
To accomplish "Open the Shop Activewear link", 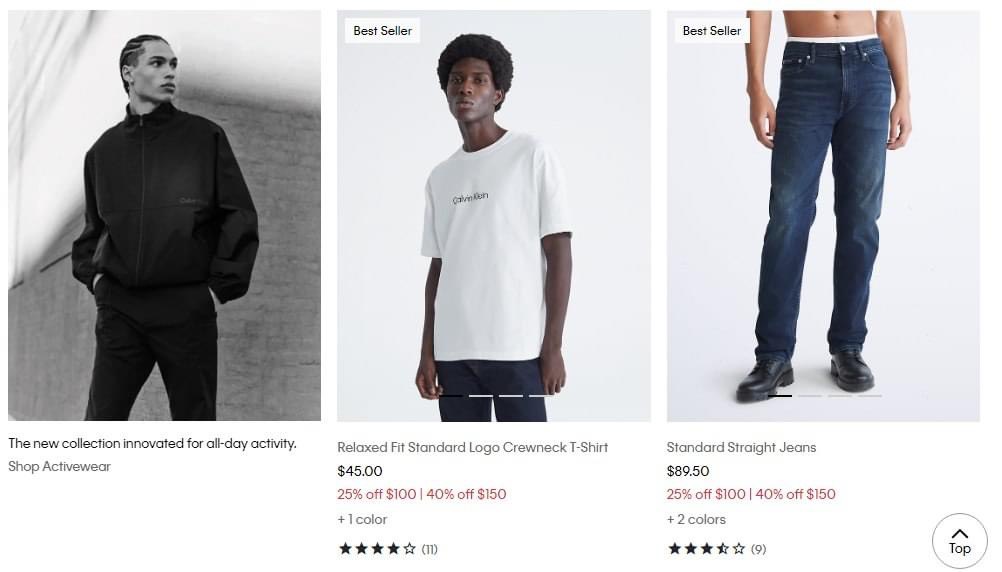I will coord(59,467).
